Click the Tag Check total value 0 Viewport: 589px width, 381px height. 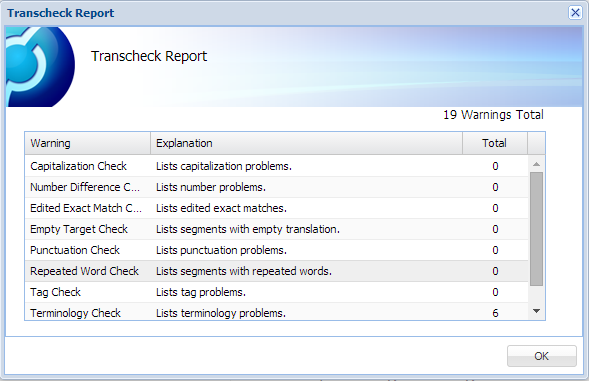pyautogui.click(x=495, y=292)
